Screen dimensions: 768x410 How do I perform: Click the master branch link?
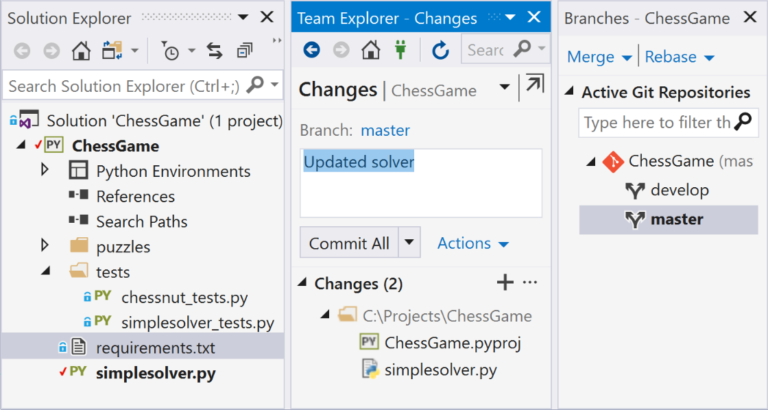(385, 130)
